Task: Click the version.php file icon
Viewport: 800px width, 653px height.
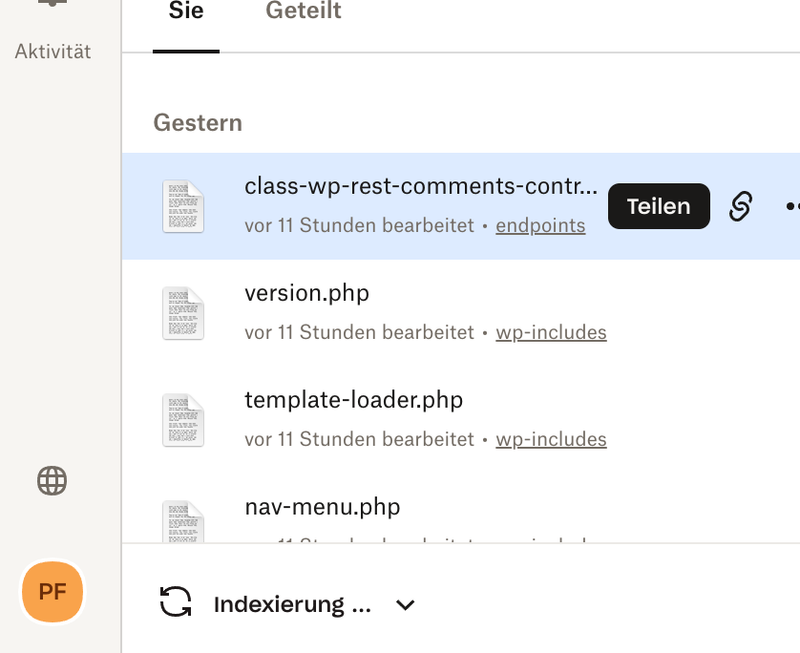Action: (x=183, y=313)
